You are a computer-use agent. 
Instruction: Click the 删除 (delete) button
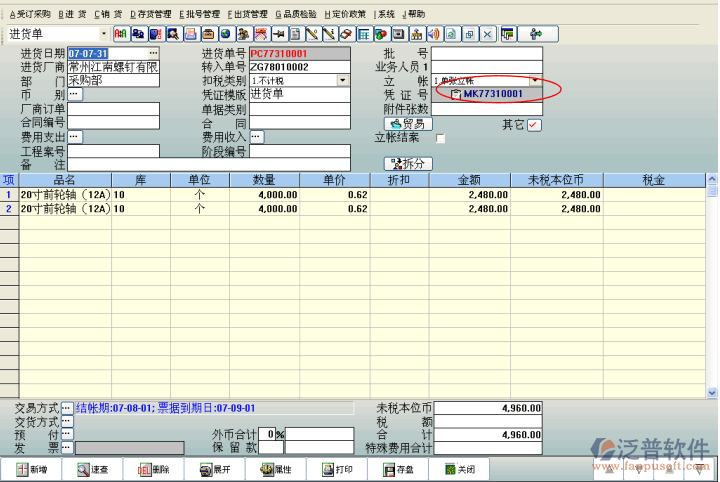point(154,469)
